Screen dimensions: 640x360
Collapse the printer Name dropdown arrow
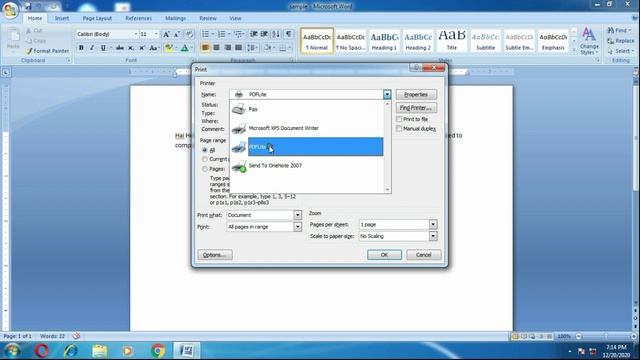pyautogui.click(x=387, y=94)
